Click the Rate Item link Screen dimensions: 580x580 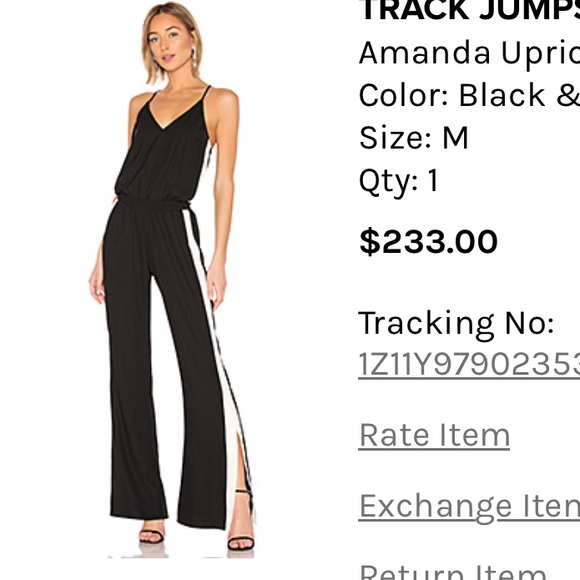coord(434,436)
